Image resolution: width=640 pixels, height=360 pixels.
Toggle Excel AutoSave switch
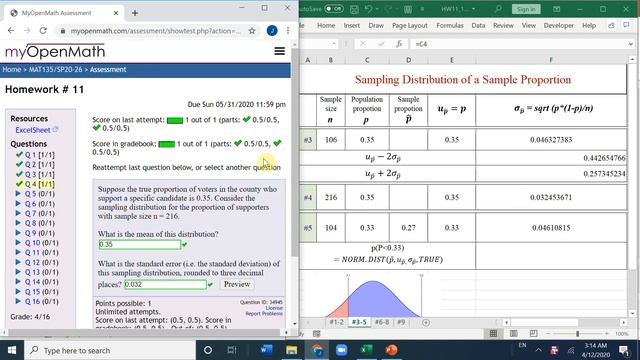click(x=334, y=9)
